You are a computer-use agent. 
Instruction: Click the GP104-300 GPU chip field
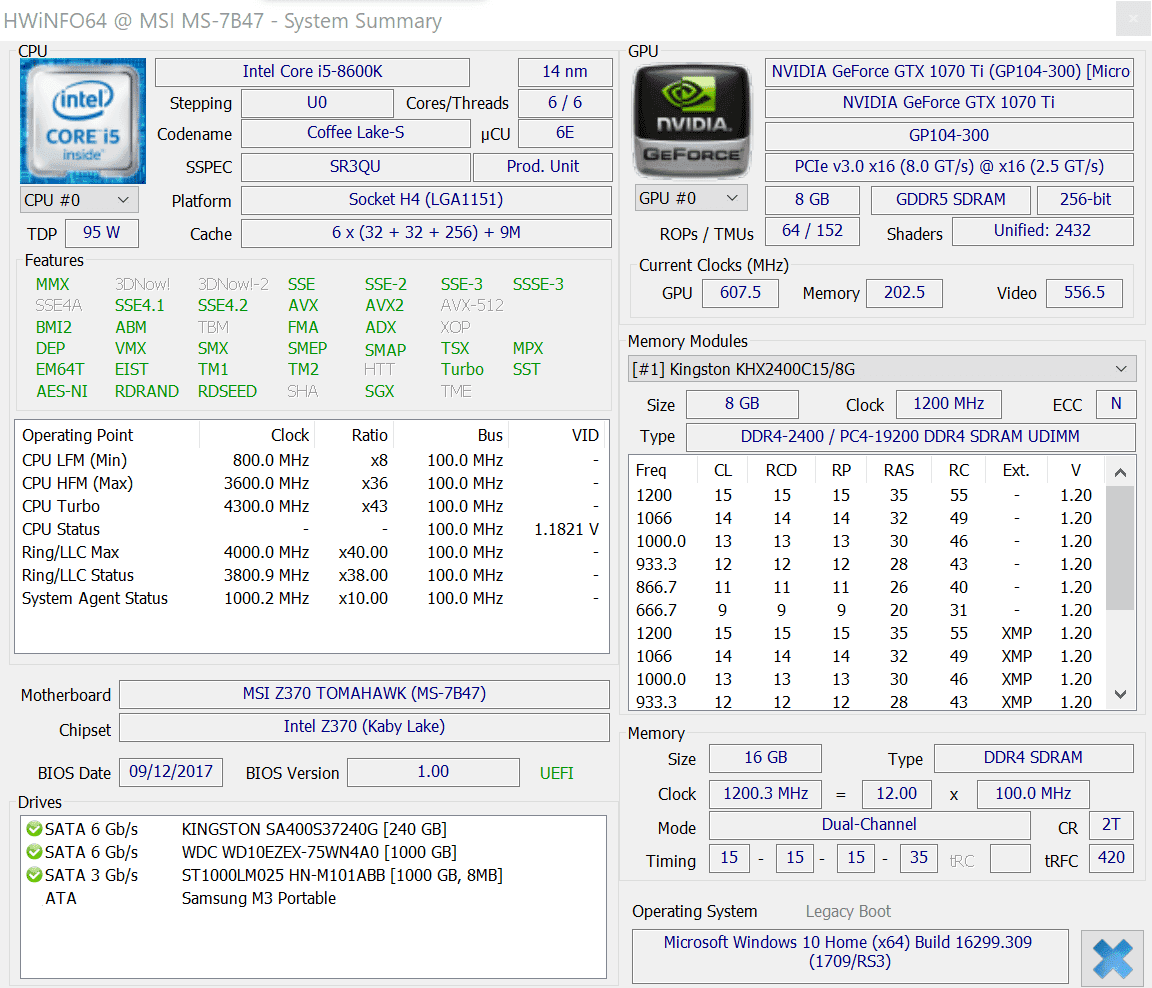click(949, 136)
